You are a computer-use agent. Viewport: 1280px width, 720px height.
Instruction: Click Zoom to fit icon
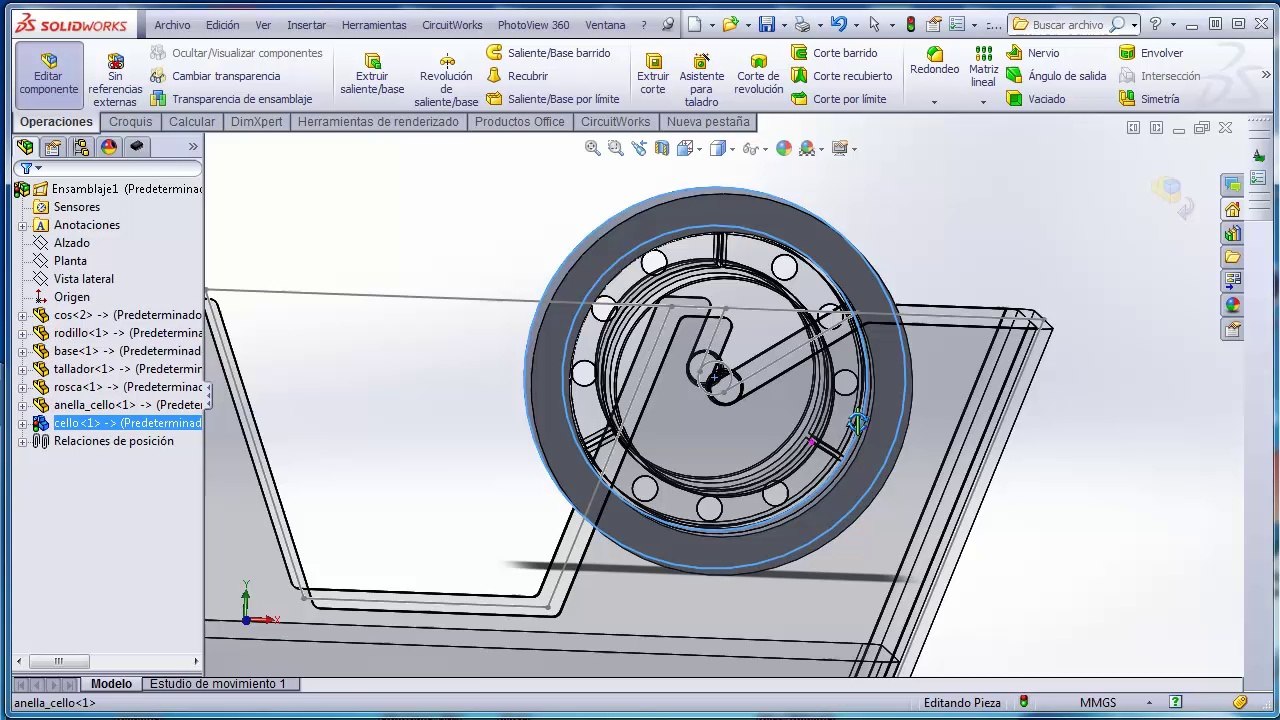tap(592, 148)
